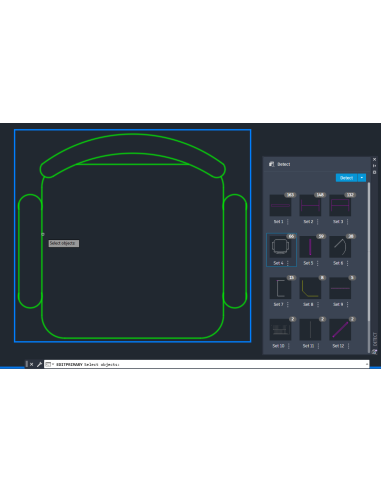Open command line customize wrench icon
Image resolution: width=381 pixels, height=492 pixels.
pyautogui.click(x=39, y=364)
